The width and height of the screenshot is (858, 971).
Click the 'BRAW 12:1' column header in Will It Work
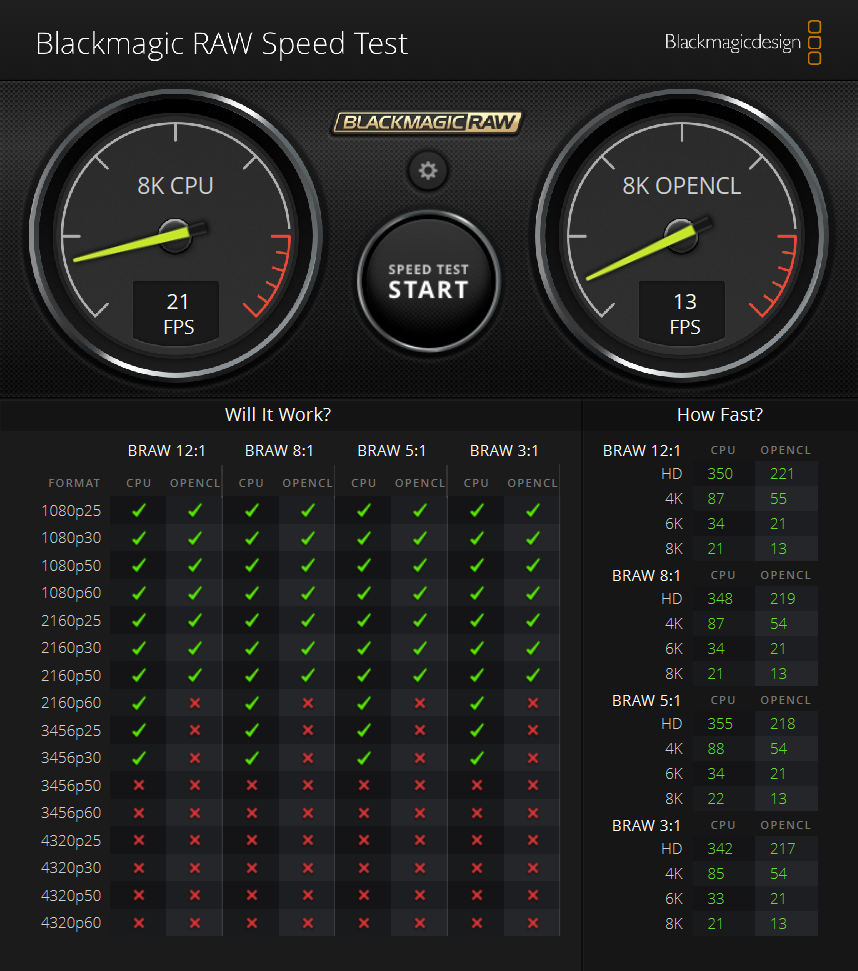167,451
